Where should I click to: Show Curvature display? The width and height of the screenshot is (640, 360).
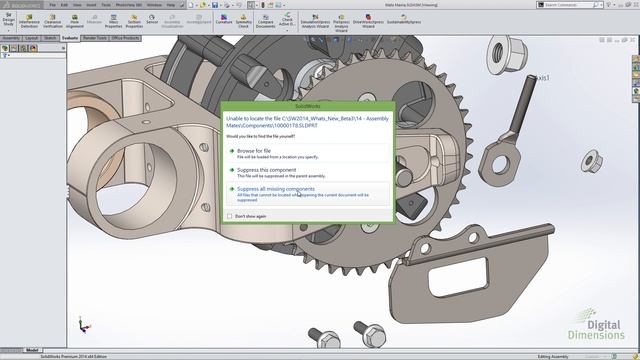click(x=224, y=19)
